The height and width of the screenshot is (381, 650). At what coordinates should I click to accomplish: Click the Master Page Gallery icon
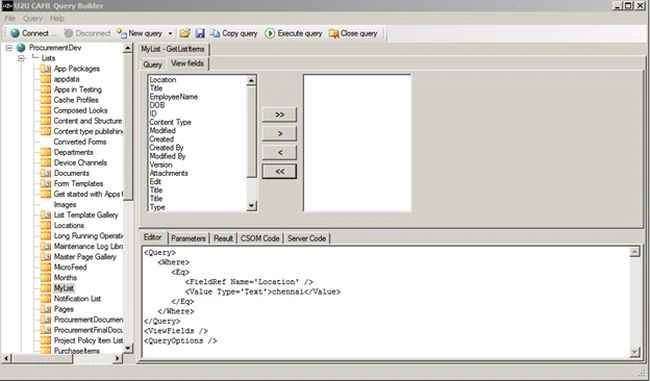[46, 257]
